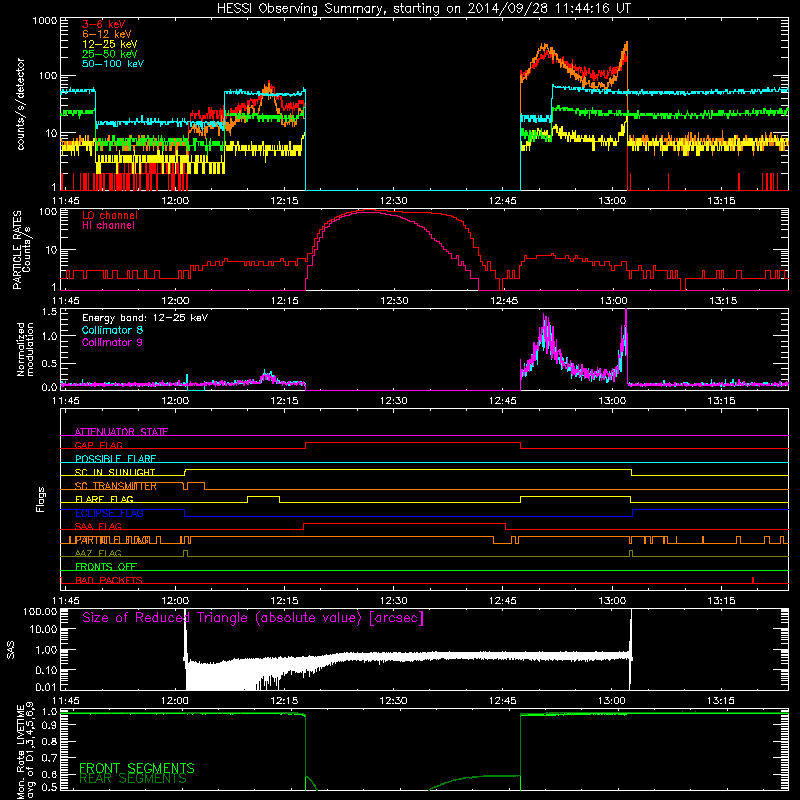Click the 'BAD PACKETS' flag label
Image resolution: width=800 pixels, height=800 pixels.
pos(109,580)
